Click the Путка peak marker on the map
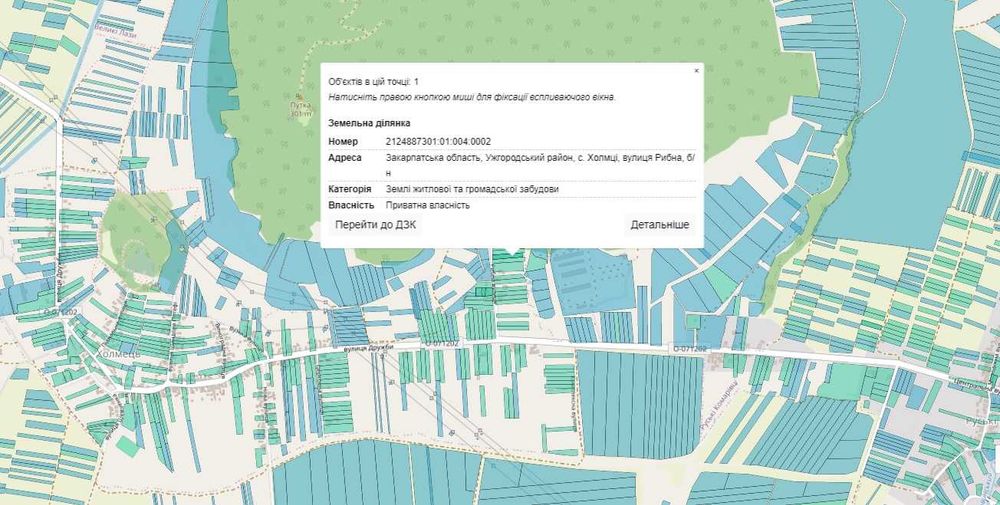Viewport: 1000px width, 505px height. [300, 98]
